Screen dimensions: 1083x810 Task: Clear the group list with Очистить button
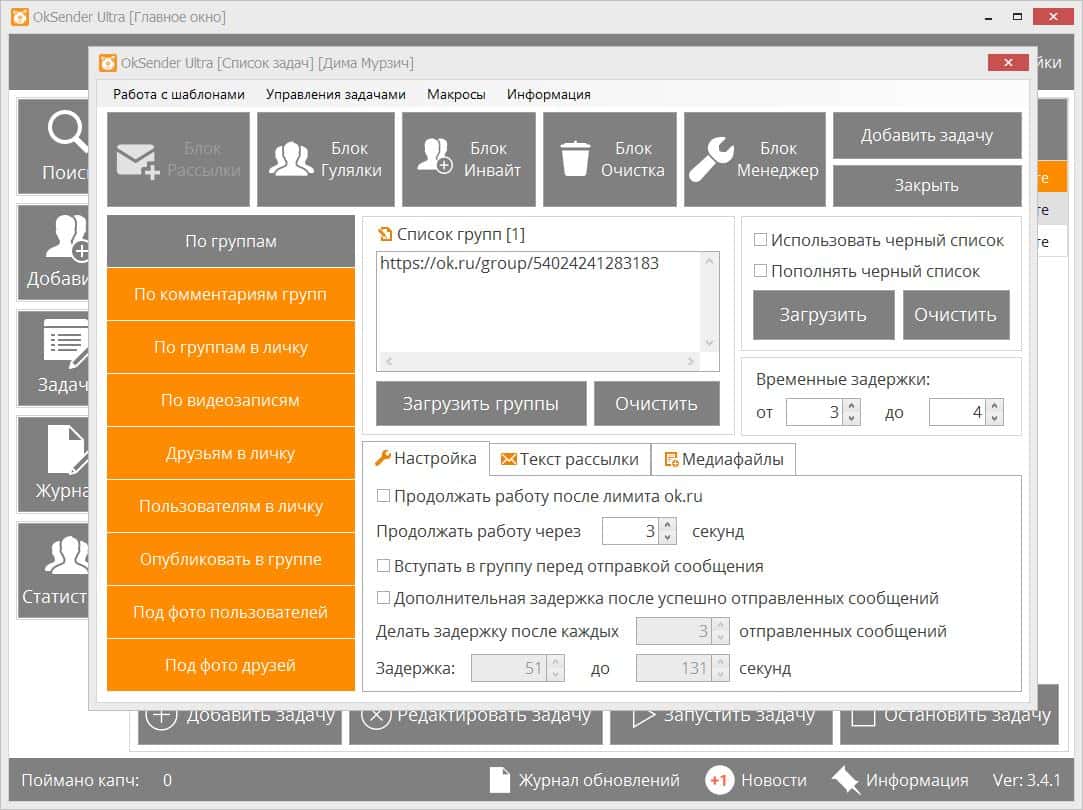click(656, 403)
